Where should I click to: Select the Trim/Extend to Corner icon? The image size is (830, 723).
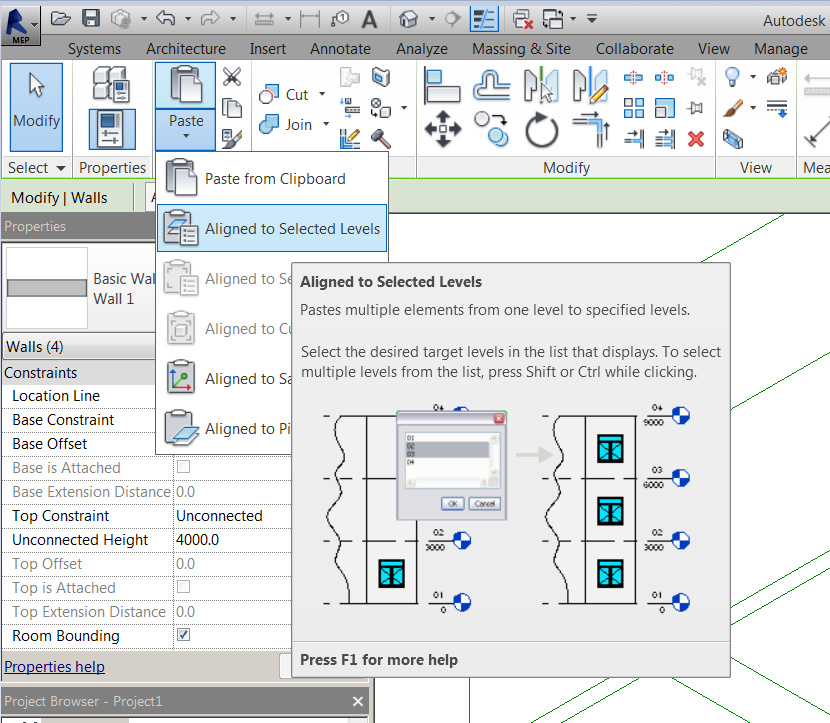pyautogui.click(x=591, y=129)
